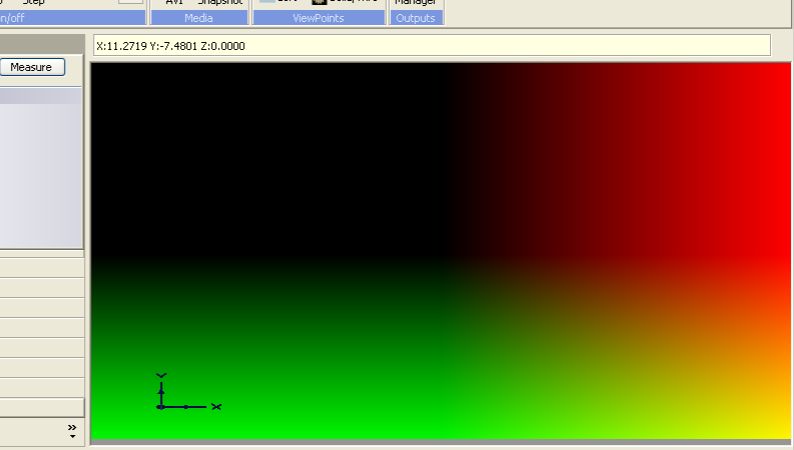This screenshot has width=794, height=450.
Task: Click the X axis arrow of triad
Action: [215, 407]
